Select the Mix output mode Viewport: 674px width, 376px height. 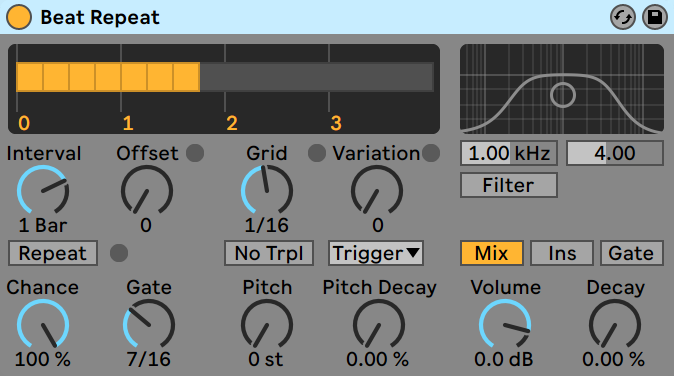click(x=492, y=253)
